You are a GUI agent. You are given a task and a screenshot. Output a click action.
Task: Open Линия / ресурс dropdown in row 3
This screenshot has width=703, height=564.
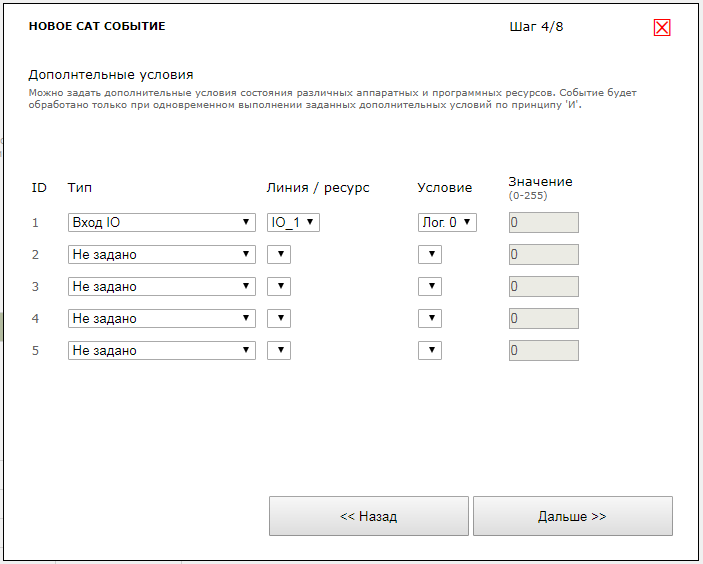(279, 287)
